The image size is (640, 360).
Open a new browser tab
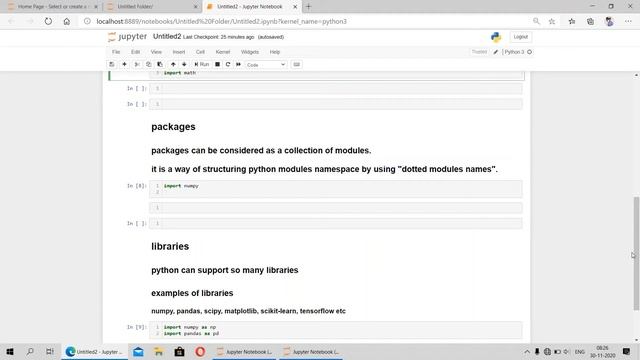click(309, 7)
